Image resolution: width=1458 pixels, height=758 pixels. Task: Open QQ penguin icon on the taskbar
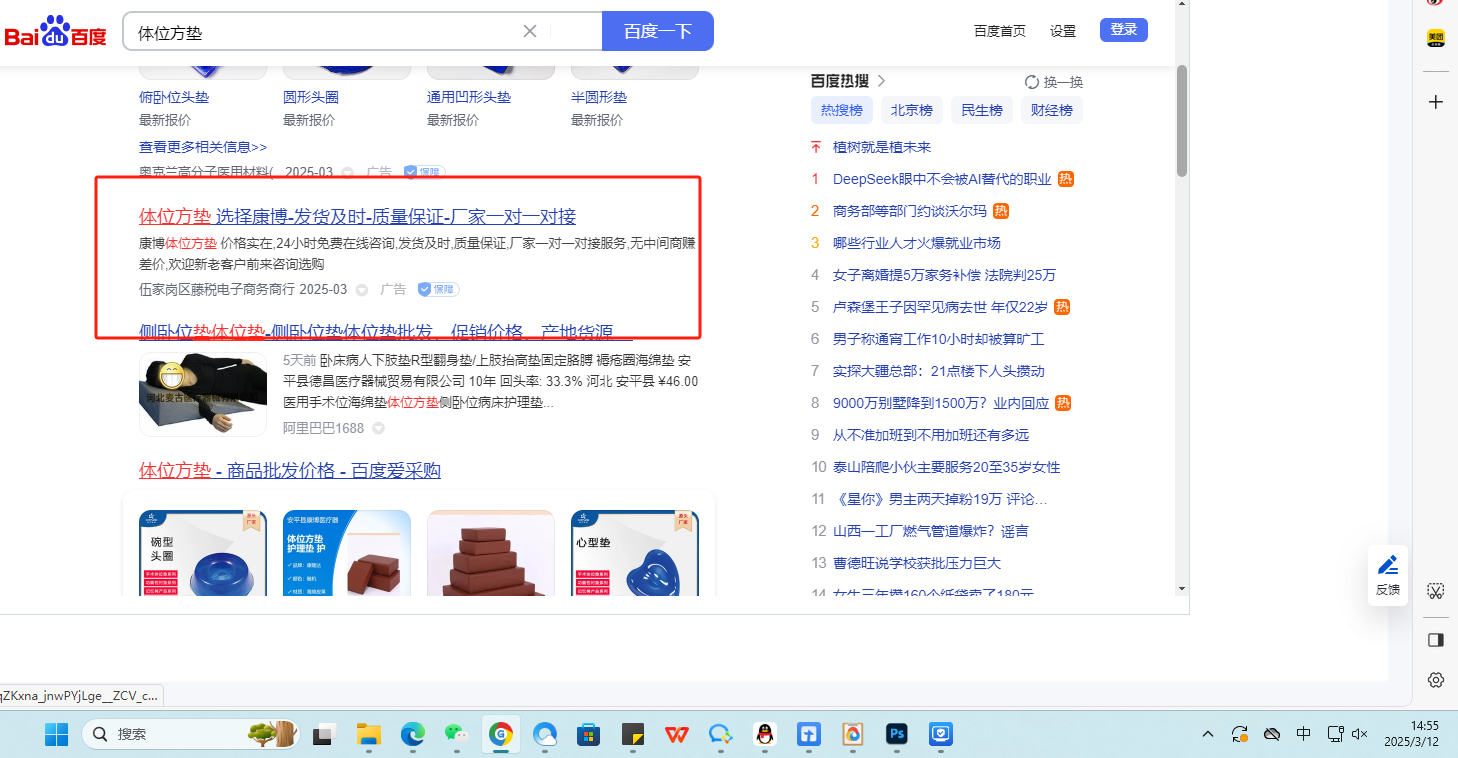[764, 734]
